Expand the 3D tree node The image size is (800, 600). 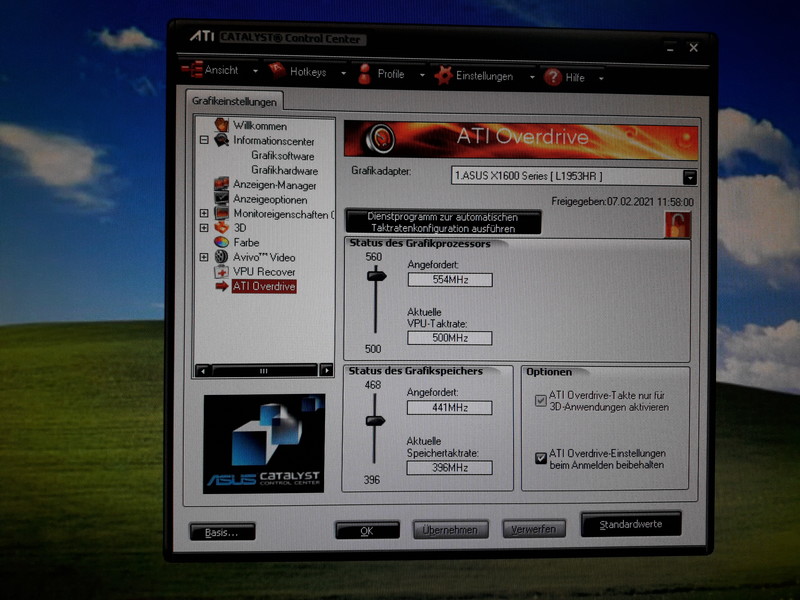(204, 228)
